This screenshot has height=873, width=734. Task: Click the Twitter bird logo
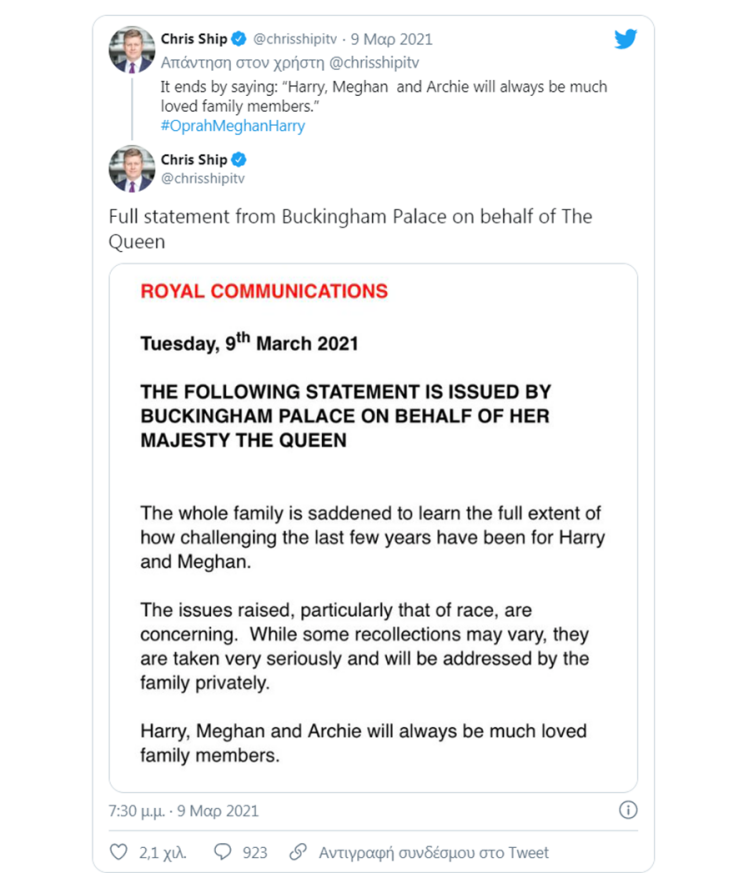tap(625, 39)
